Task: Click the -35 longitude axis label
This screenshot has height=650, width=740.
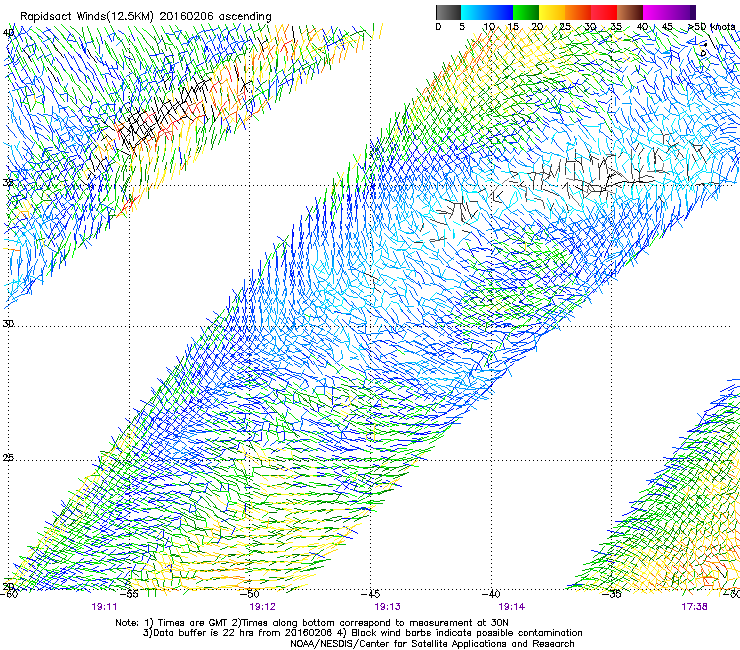Action: point(612,594)
